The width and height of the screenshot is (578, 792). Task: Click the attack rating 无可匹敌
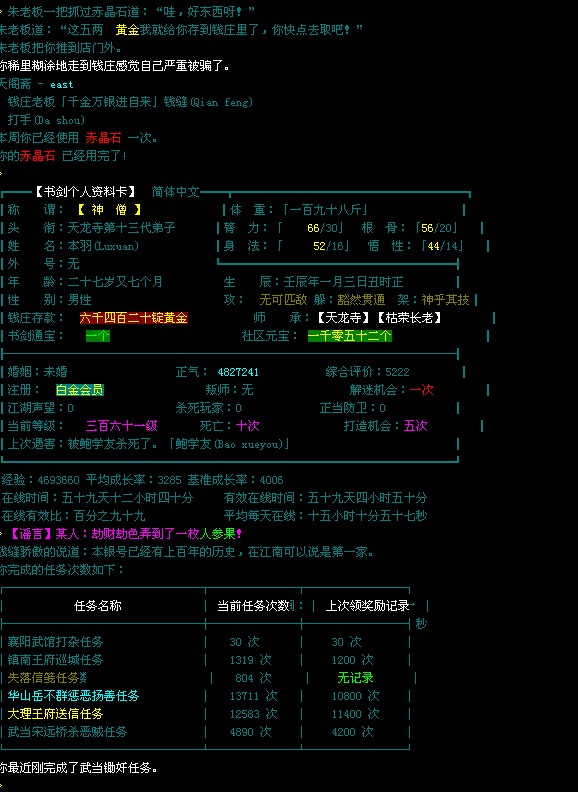click(283, 300)
